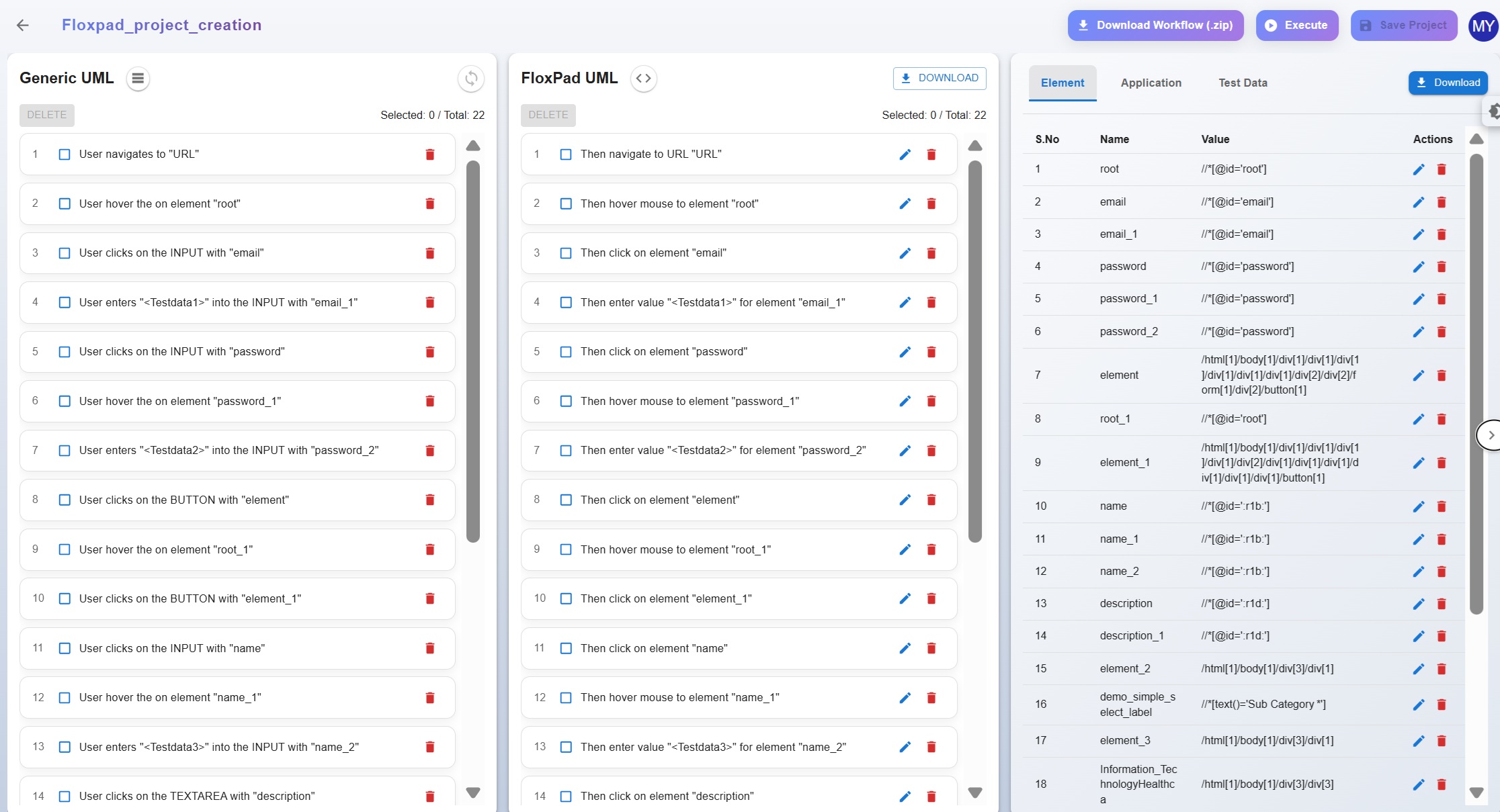Image resolution: width=1500 pixels, height=812 pixels.
Task: Delete FloxPad step "Then navigate to URL"
Action: (931, 154)
